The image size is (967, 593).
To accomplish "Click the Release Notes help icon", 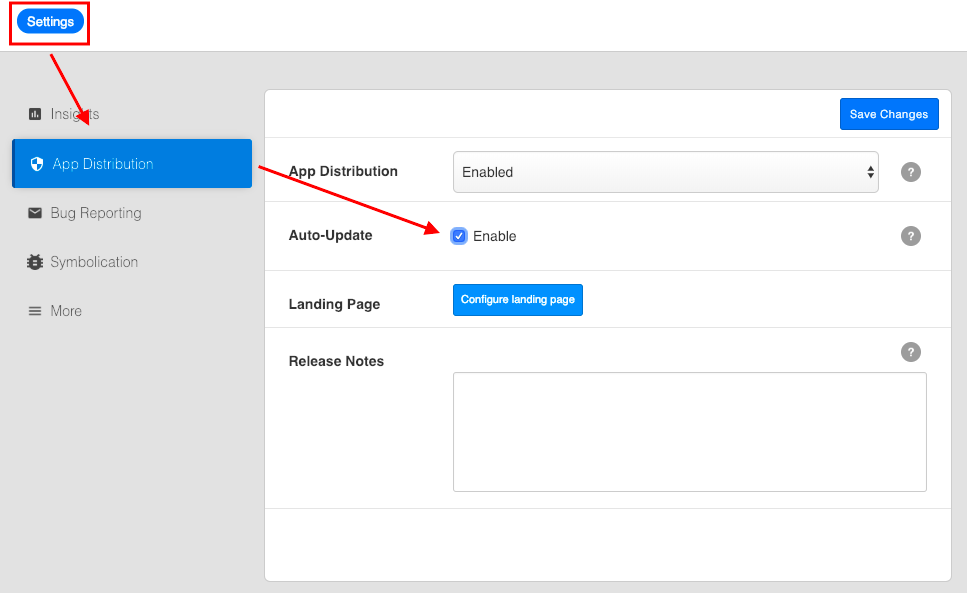I will pos(910,351).
